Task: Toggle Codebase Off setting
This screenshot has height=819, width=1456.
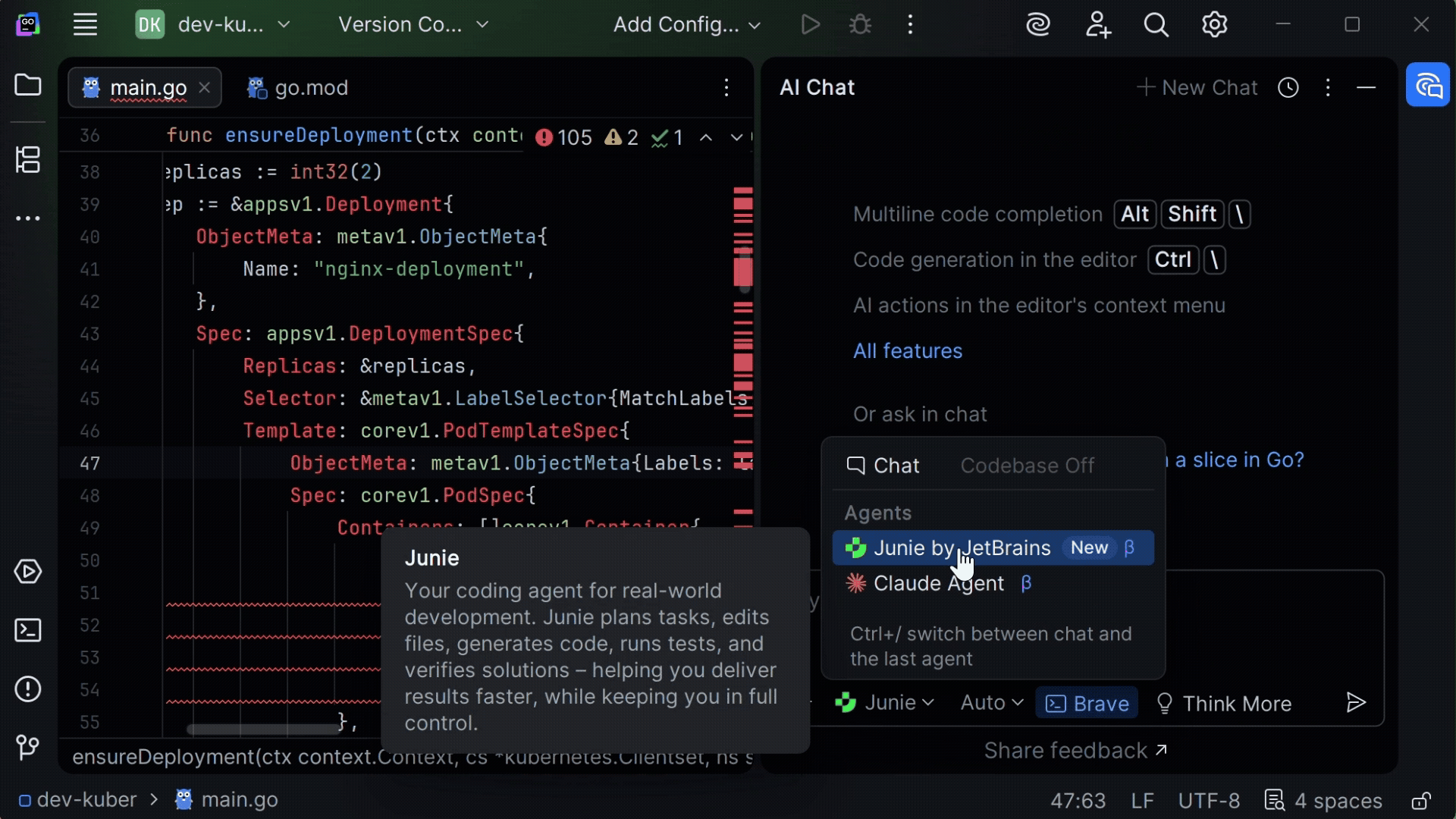Action: coord(1027,466)
